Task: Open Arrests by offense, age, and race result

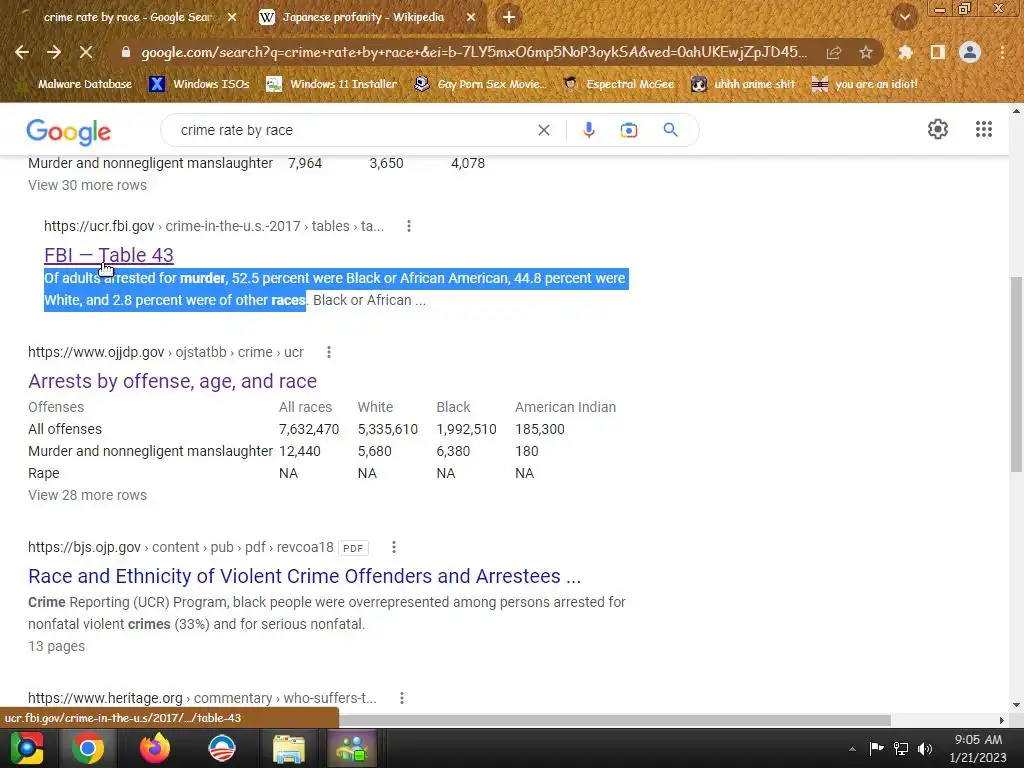Action: click(172, 381)
